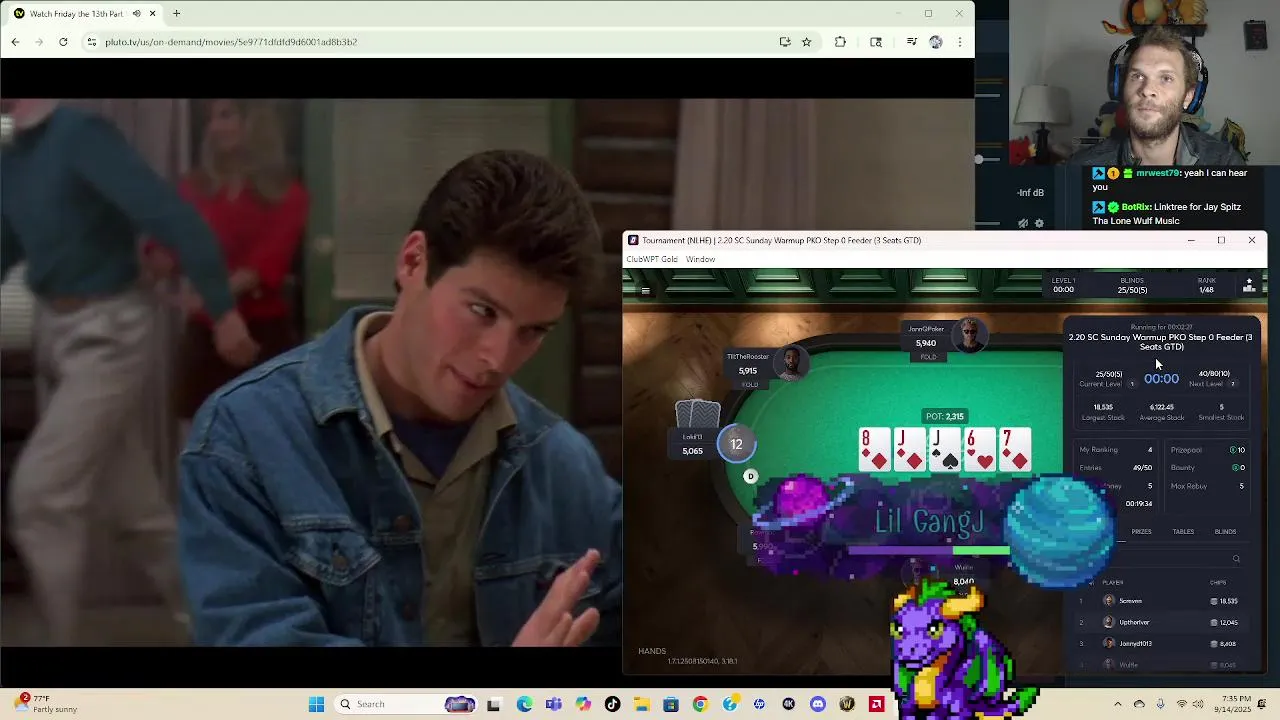Screen dimensions: 1280x720
Task: Click the Max Rebuy value row
Action: (1208, 486)
